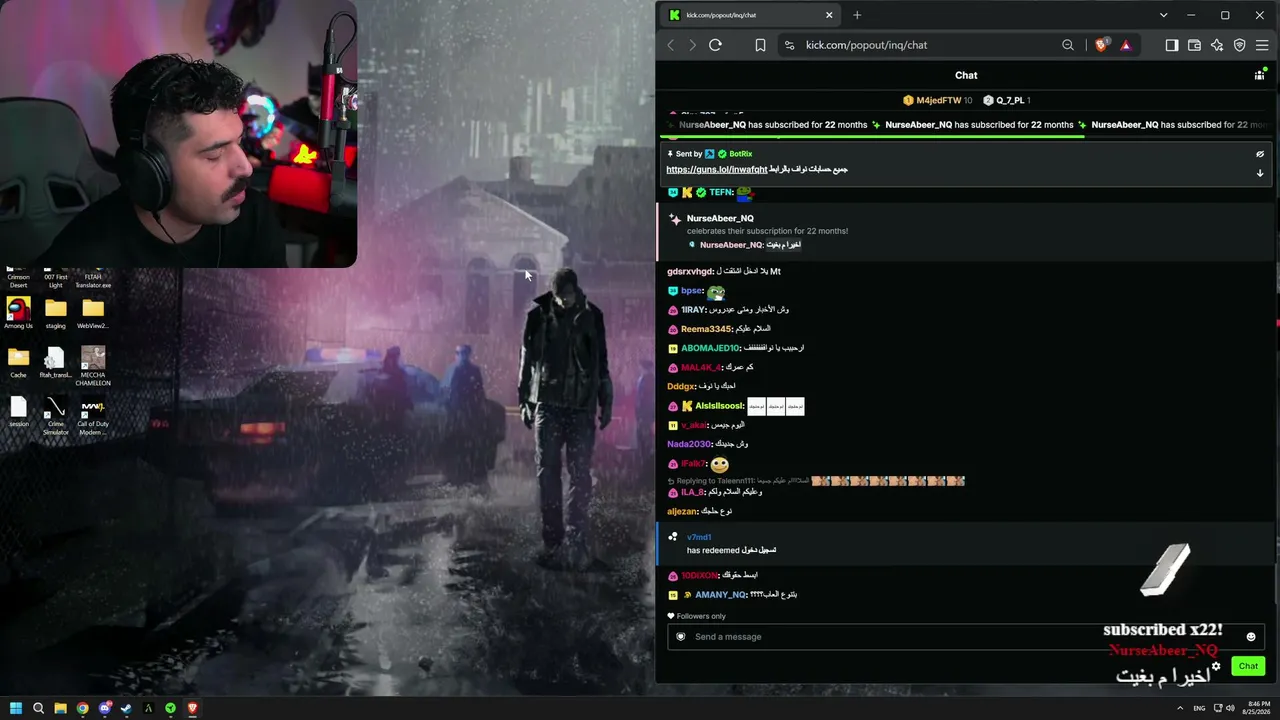
Task: Click username AMANY_NQ in chat
Action: [x=720, y=595]
